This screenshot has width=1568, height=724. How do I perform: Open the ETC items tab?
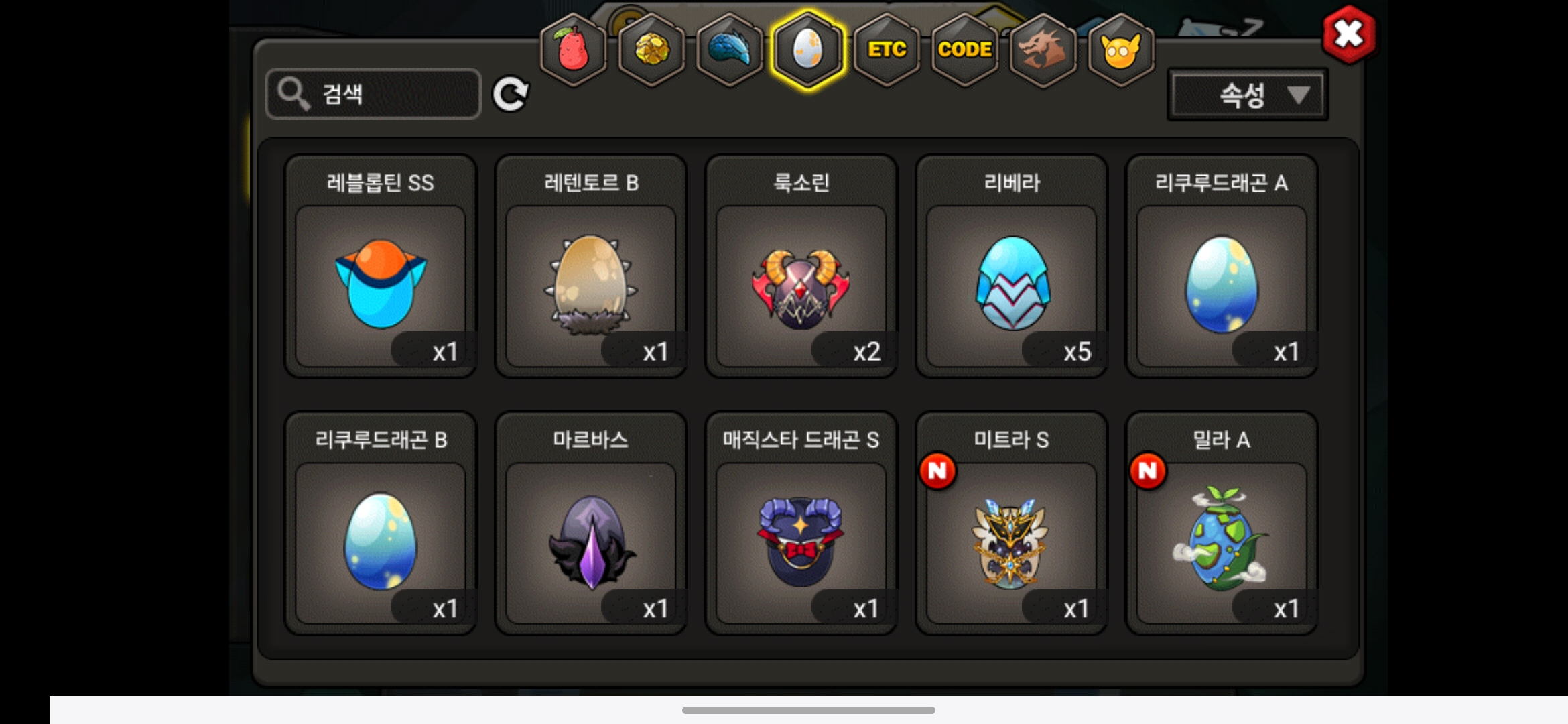887,50
